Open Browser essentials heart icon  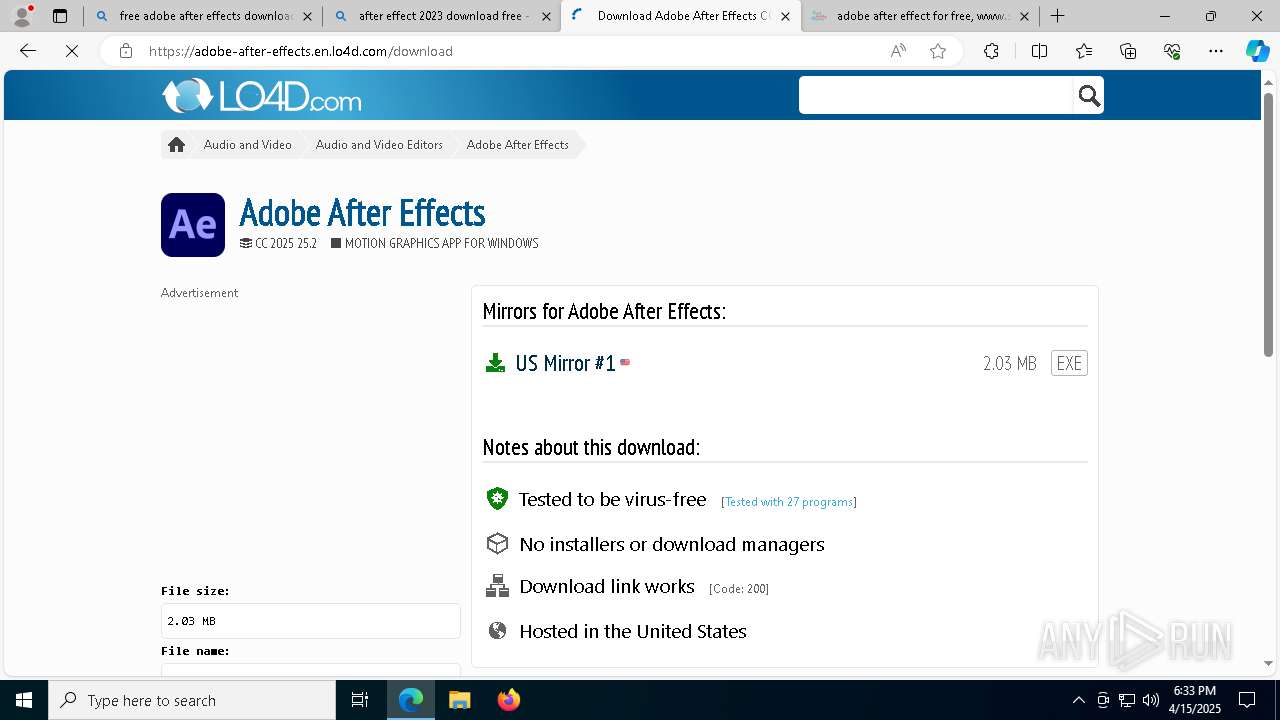tap(1172, 51)
